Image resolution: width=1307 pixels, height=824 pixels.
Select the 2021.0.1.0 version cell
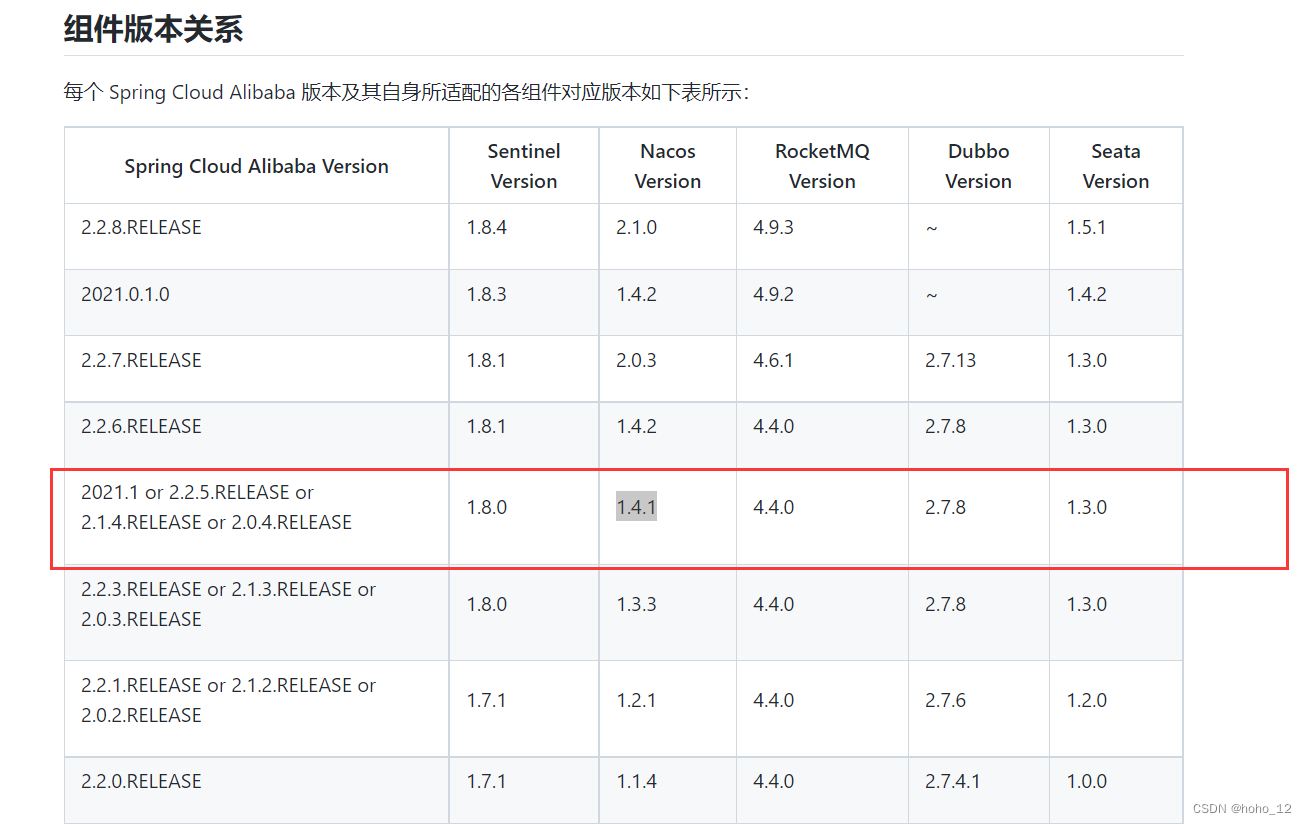257,303
